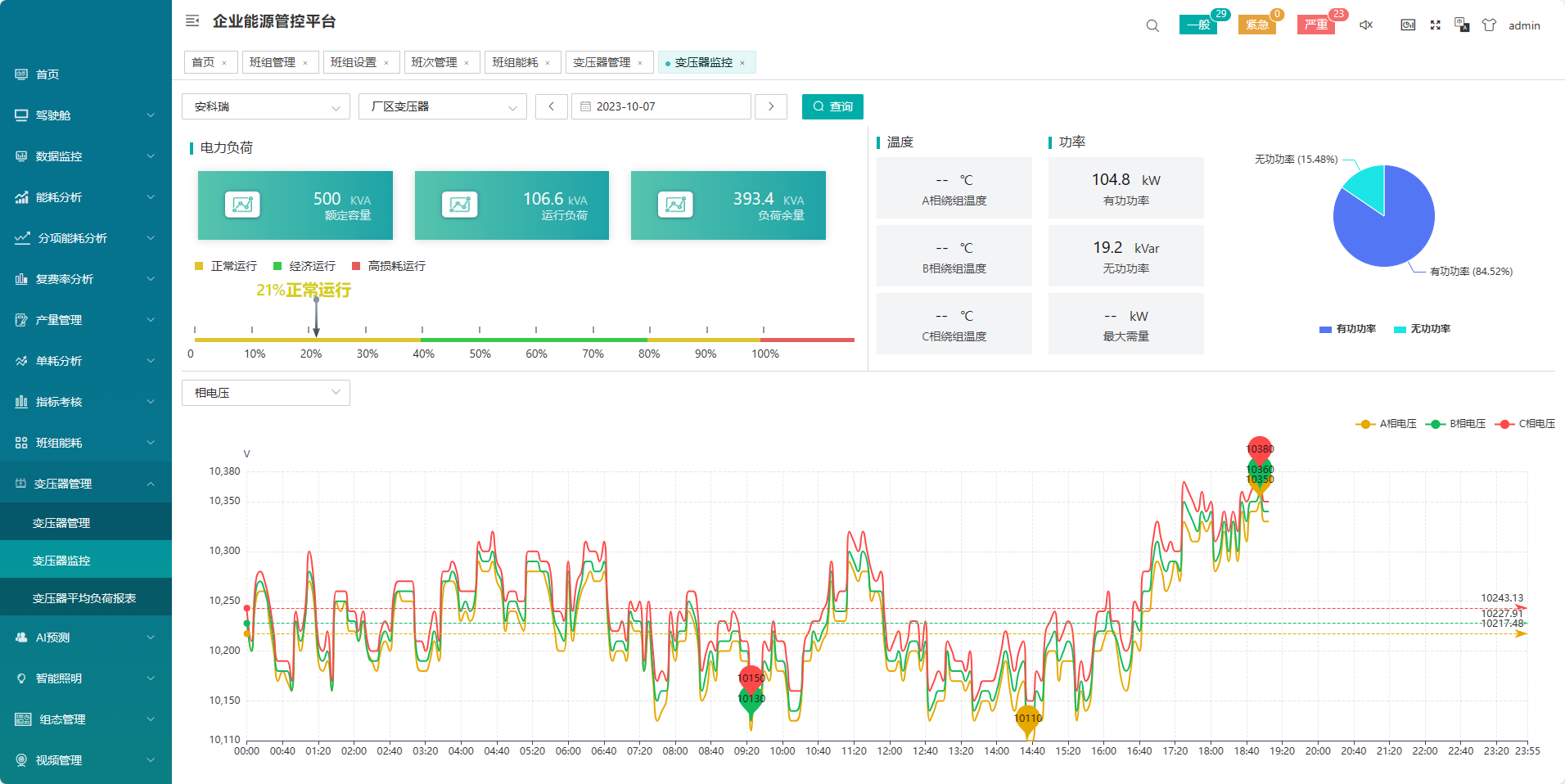Hide 无功功率 slice via pie legend
The image size is (1565, 784).
[x=1422, y=329]
